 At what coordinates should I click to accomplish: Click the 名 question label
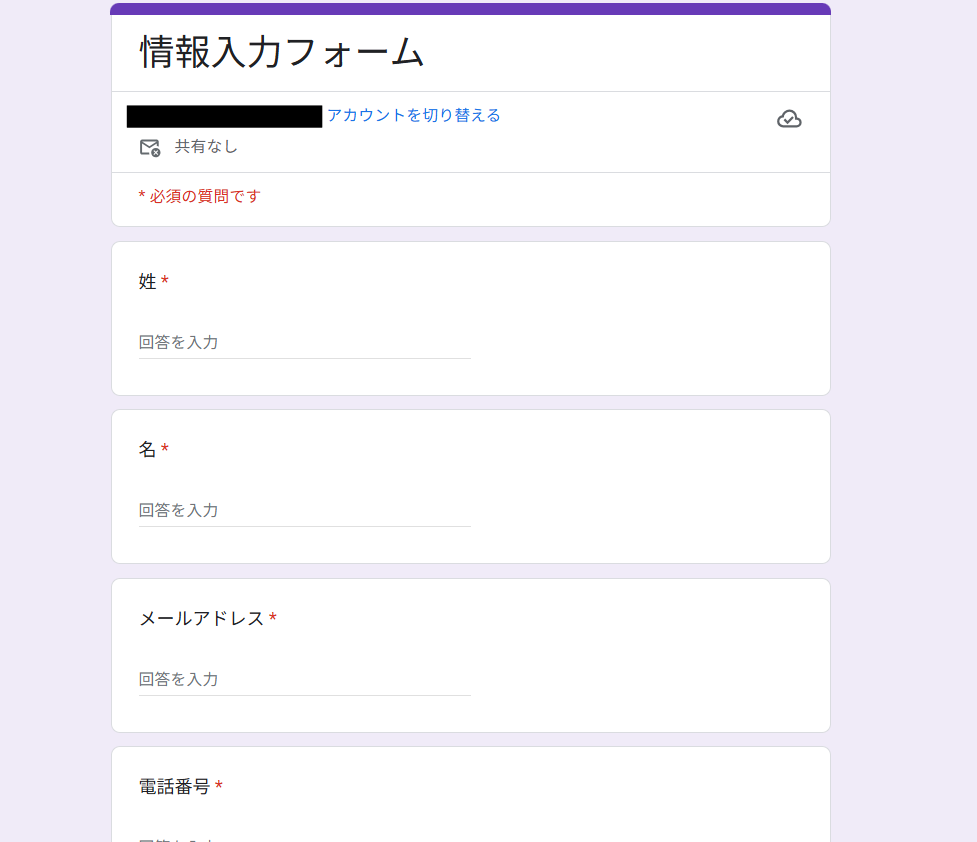point(148,449)
